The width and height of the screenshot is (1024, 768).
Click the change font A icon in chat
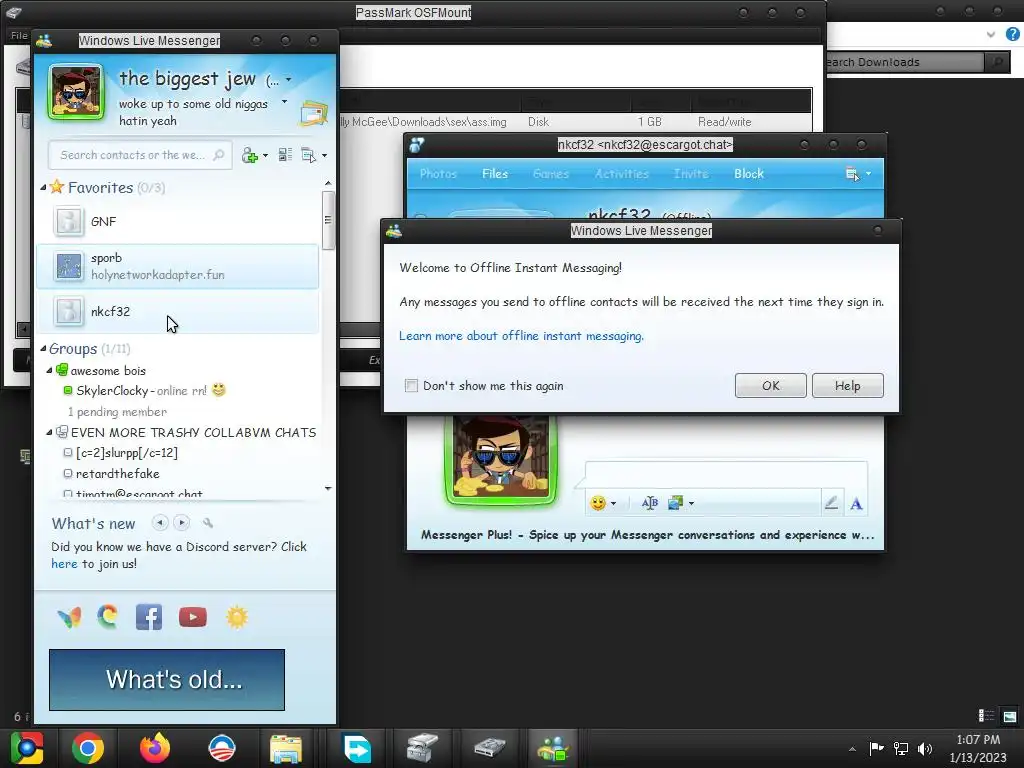click(856, 504)
